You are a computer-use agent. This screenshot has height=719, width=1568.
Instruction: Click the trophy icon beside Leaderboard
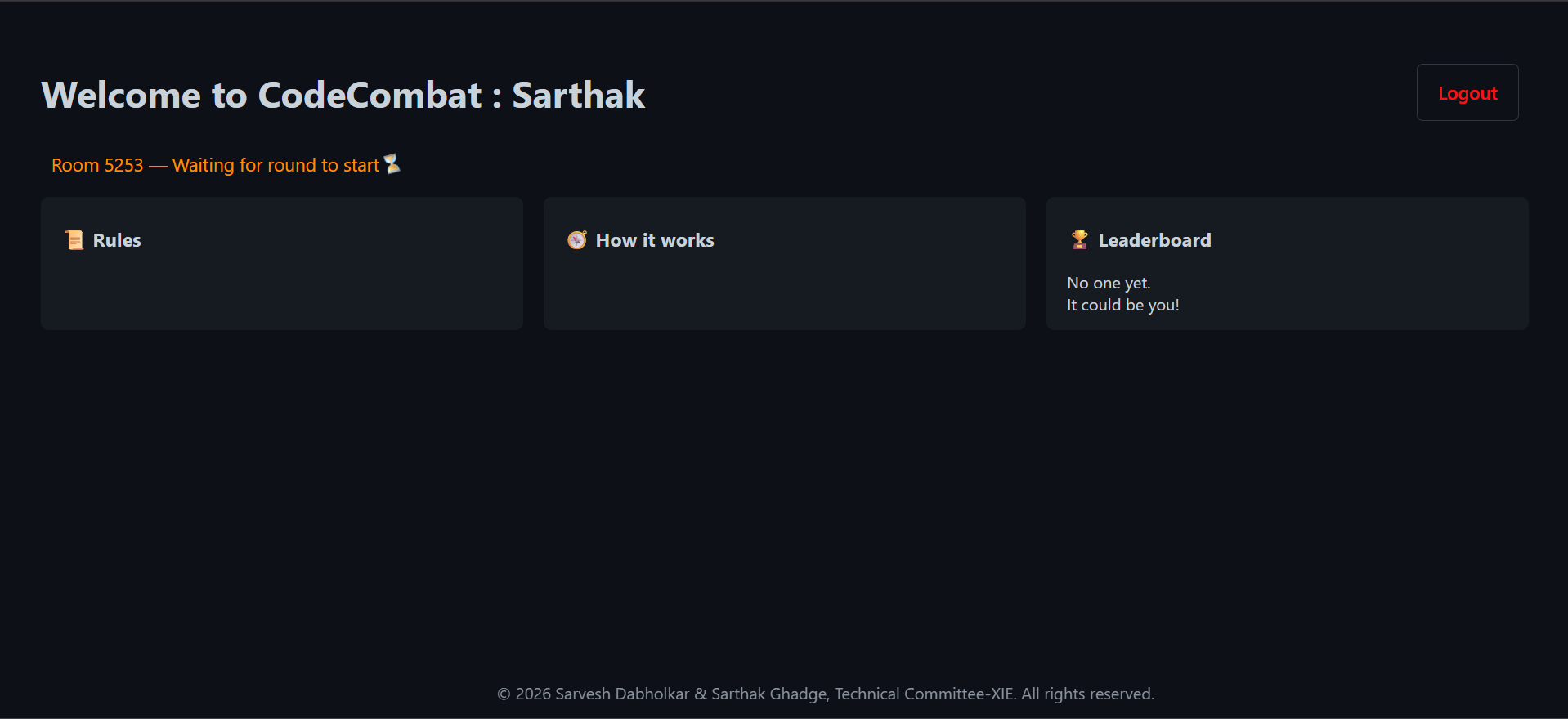click(x=1080, y=240)
